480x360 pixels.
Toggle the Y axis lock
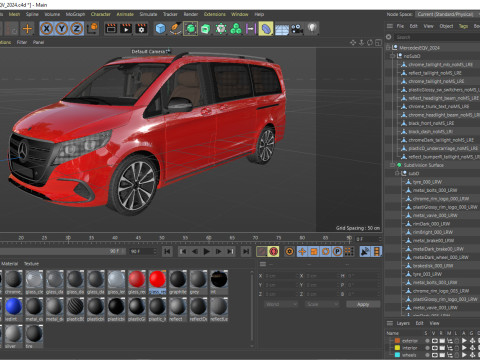tap(62, 29)
